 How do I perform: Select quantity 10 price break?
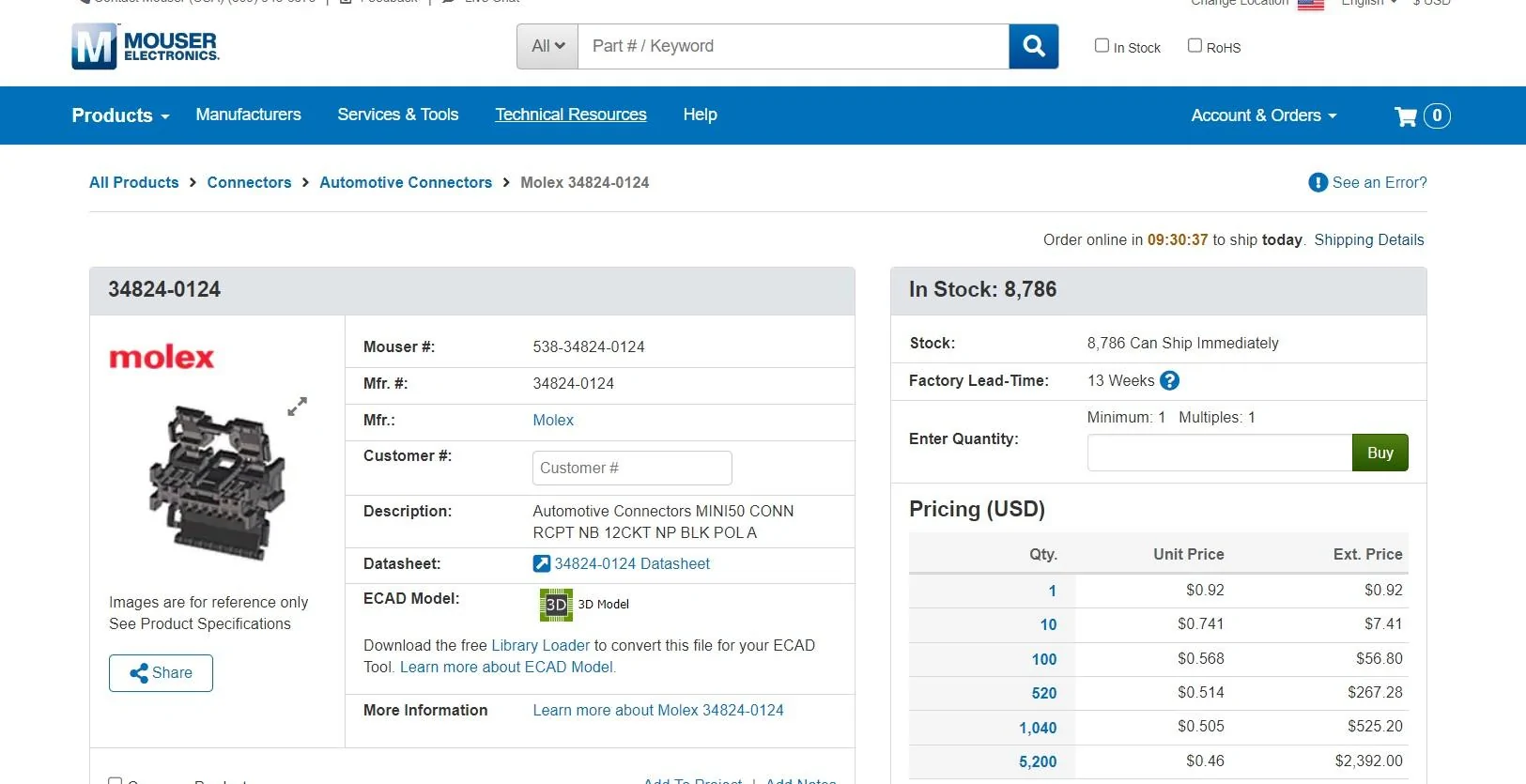[1049, 624]
